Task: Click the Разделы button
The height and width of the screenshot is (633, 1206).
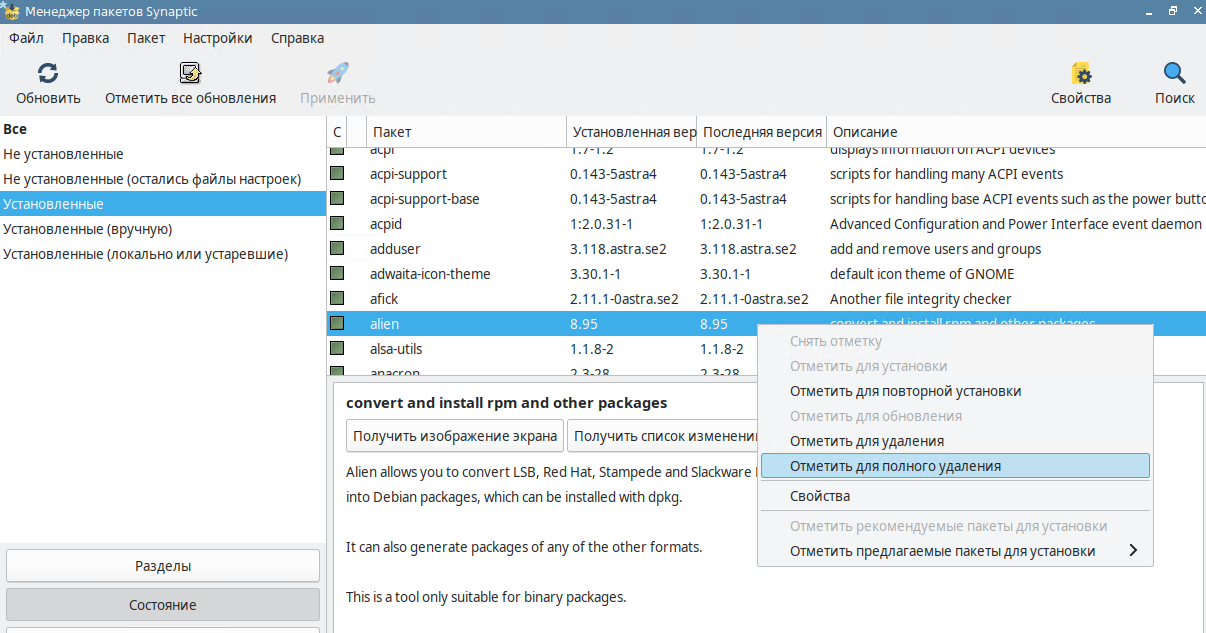Action: tap(163, 566)
